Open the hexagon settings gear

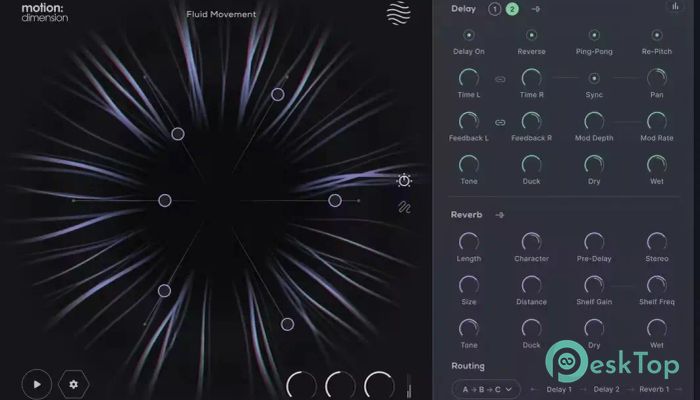coord(72,383)
